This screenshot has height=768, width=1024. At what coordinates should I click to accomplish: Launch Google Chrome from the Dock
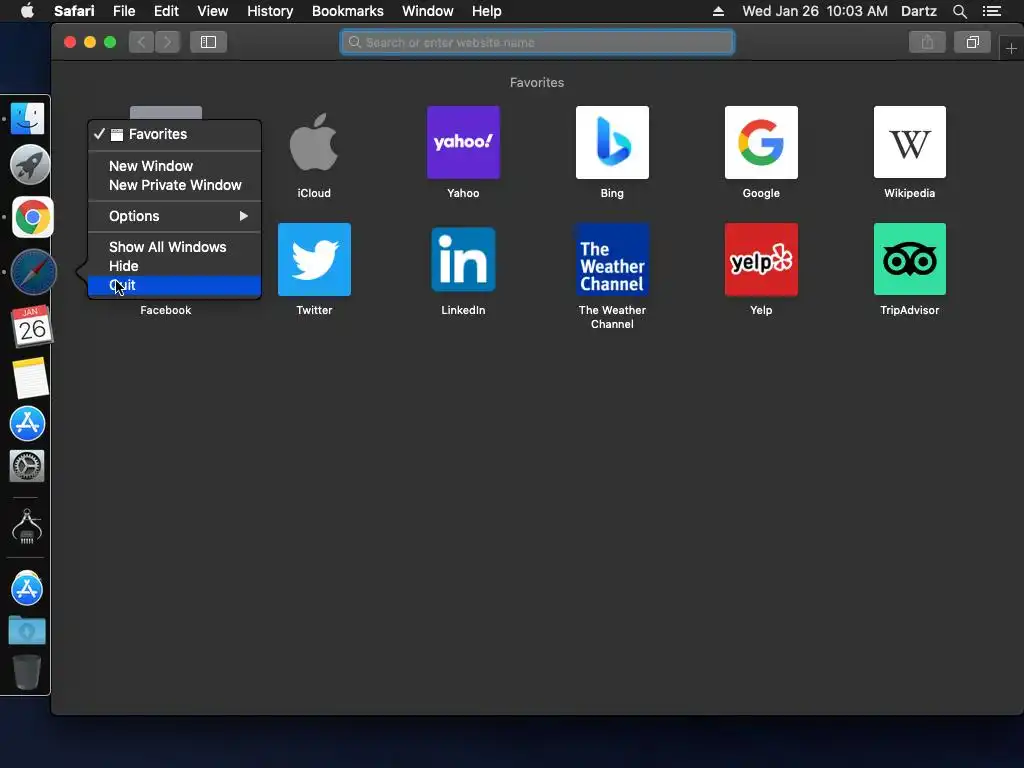pyautogui.click(x=32, y=217)
